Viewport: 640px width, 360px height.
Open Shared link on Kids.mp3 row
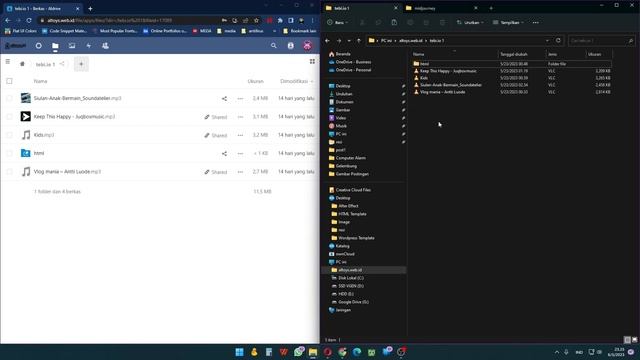(x=216, y=136)
